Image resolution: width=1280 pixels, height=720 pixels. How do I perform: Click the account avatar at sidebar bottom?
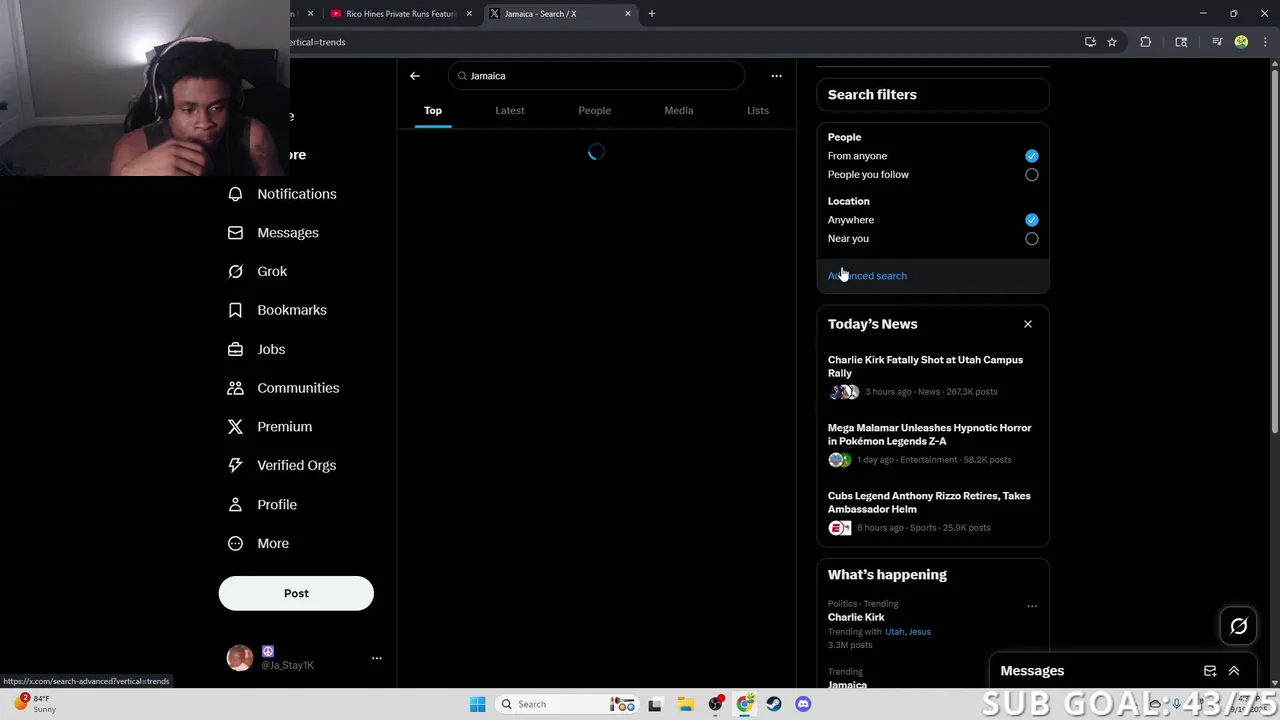tap(240, 658)
